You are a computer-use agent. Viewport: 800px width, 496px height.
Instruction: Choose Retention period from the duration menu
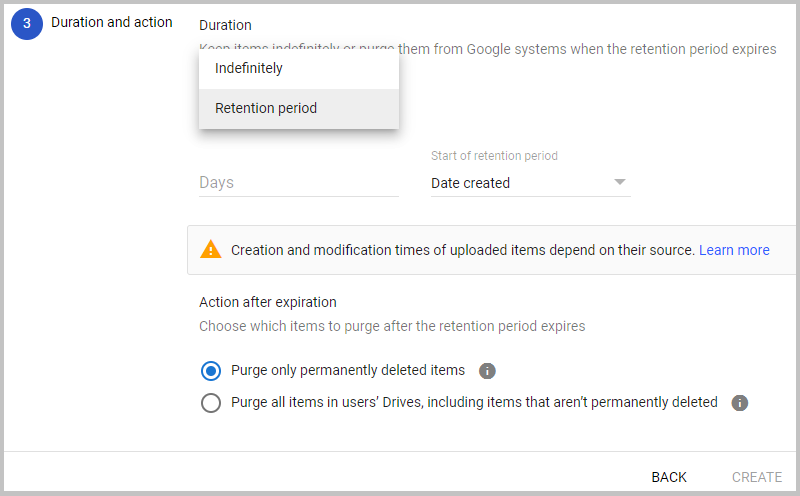coord(266,108)
